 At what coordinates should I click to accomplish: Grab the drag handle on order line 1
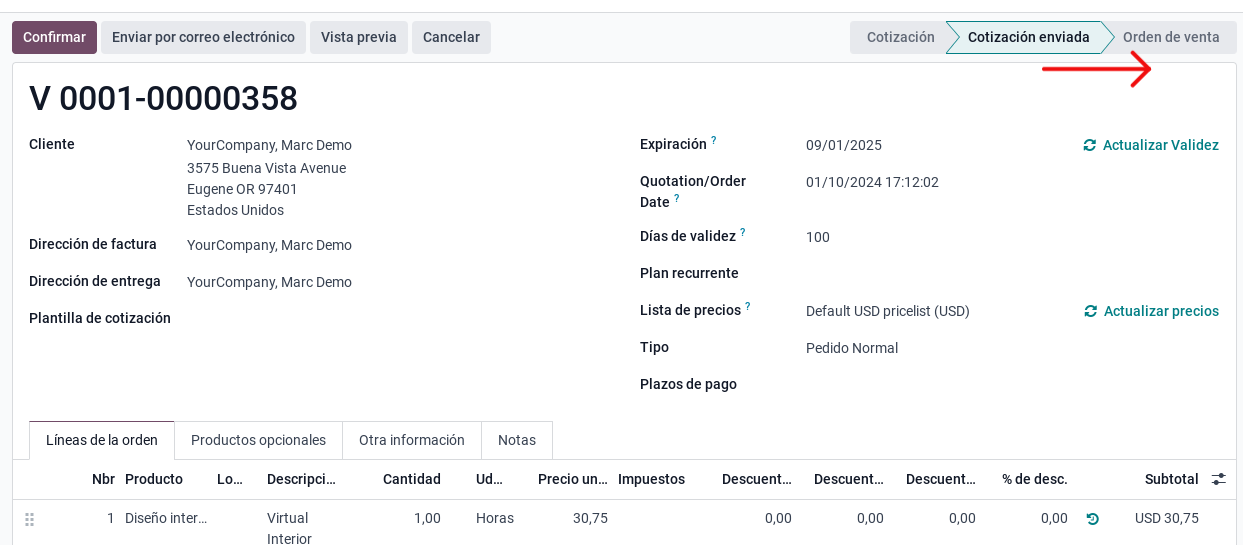tap(30, 518)
